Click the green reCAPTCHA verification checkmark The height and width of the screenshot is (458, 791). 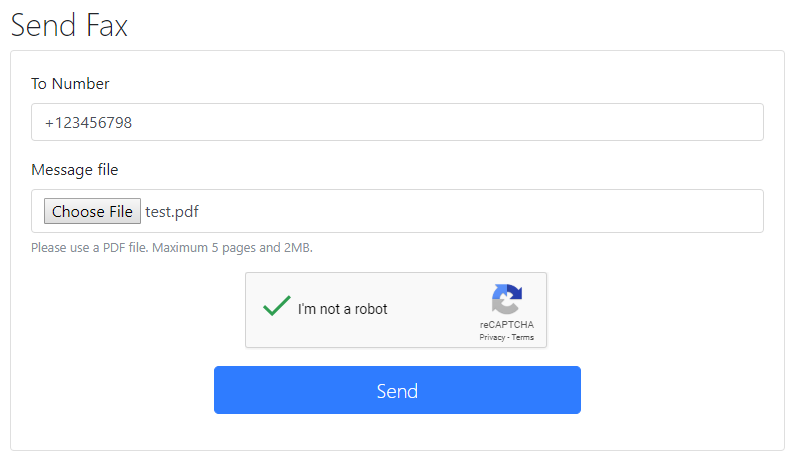point(276,306)
